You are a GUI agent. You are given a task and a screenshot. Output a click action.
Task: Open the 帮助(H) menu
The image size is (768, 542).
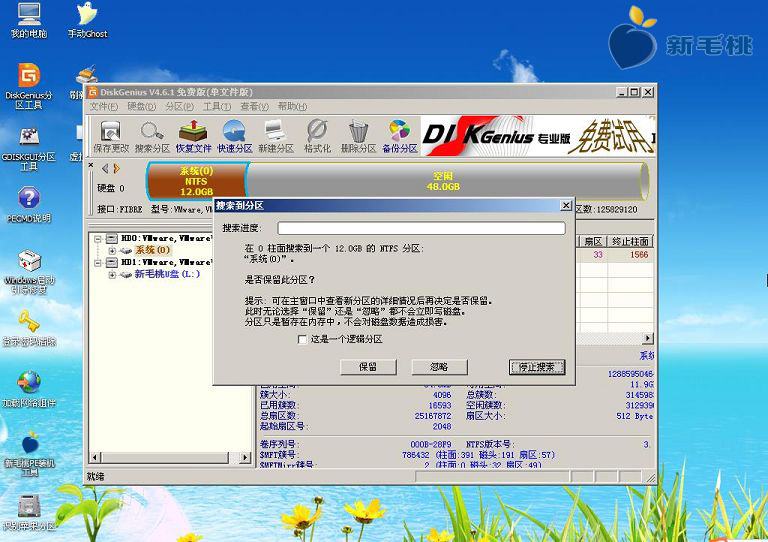point(292,106)
